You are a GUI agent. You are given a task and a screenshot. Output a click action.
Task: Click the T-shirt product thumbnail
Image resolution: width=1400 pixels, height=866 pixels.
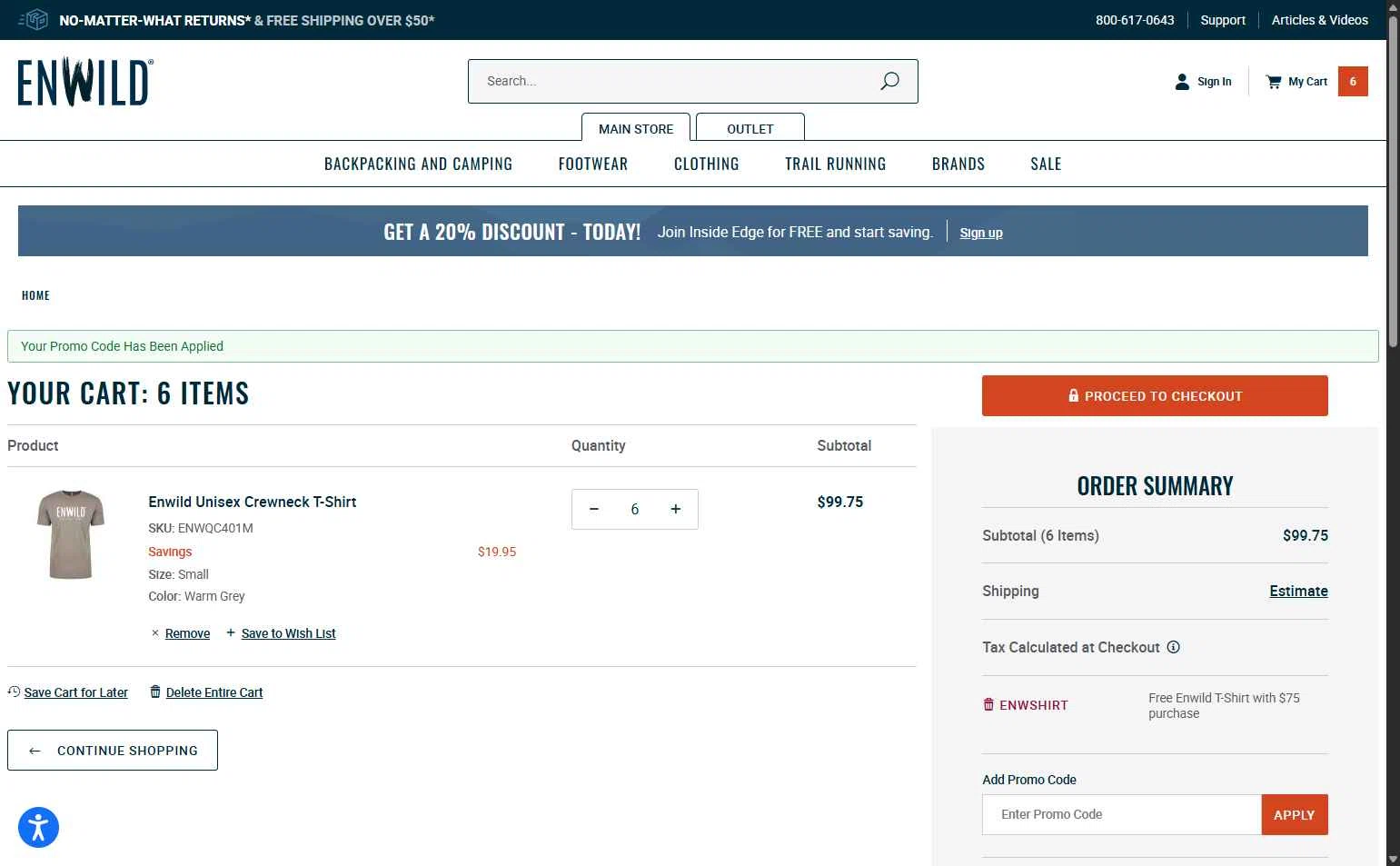pos(71,534)
